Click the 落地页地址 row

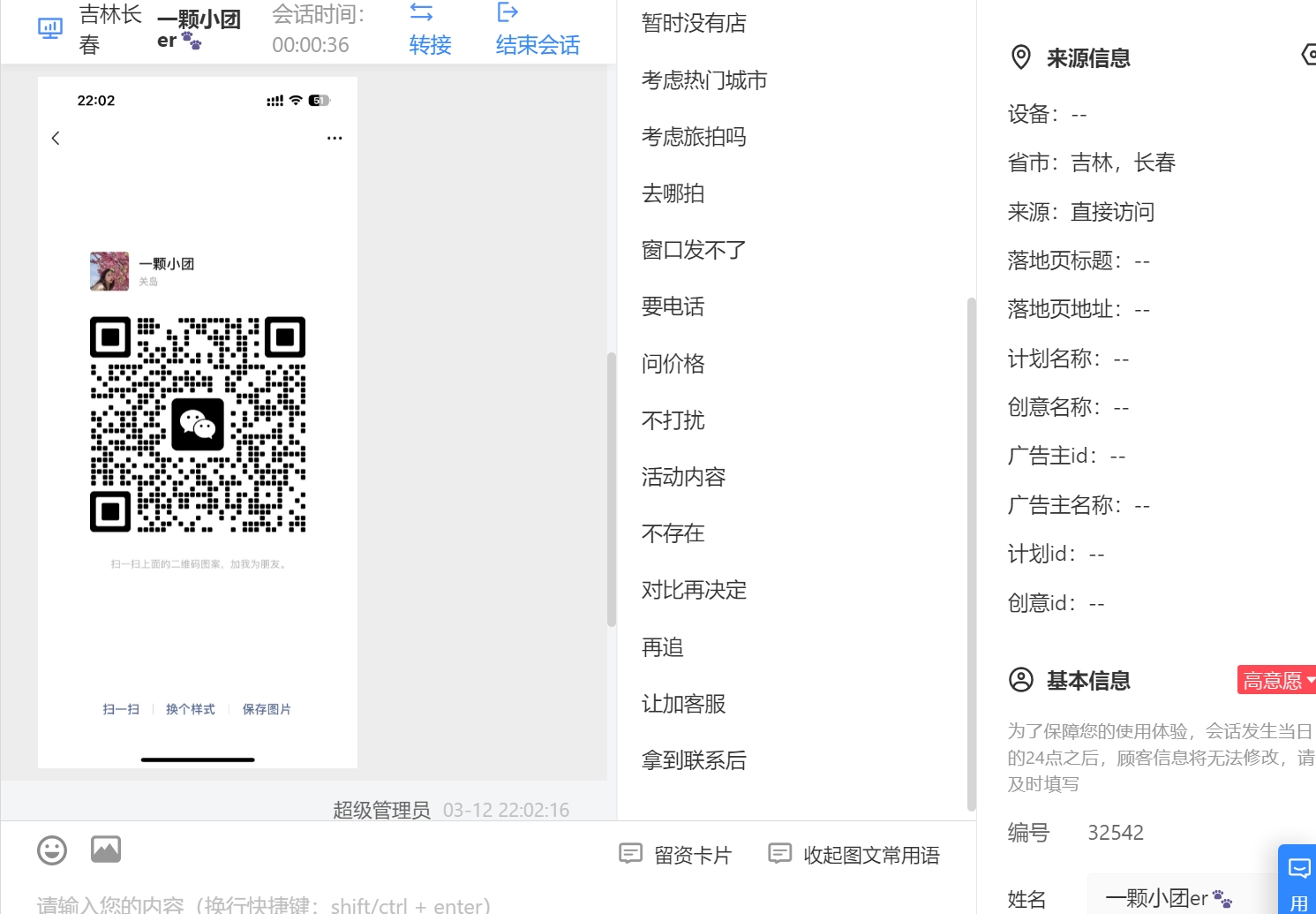pos(1079,309)
